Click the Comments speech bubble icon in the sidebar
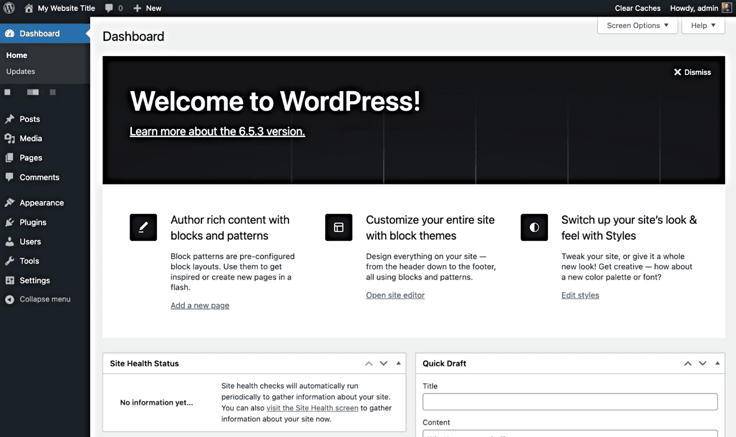 pos(9,177)
